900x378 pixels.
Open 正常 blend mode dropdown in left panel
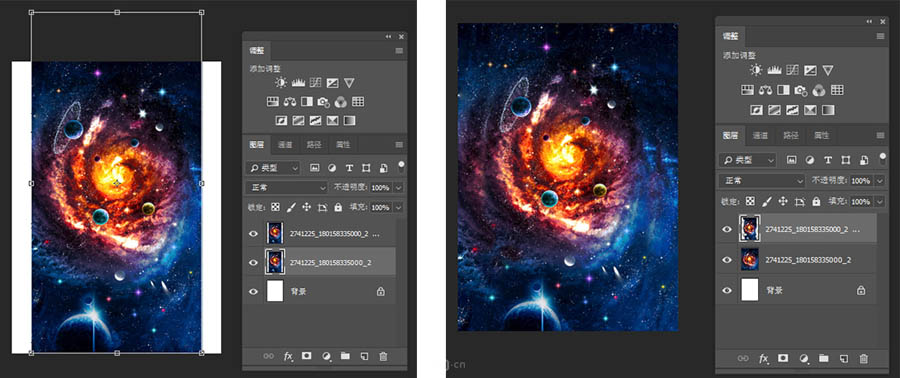click(286, 187)
